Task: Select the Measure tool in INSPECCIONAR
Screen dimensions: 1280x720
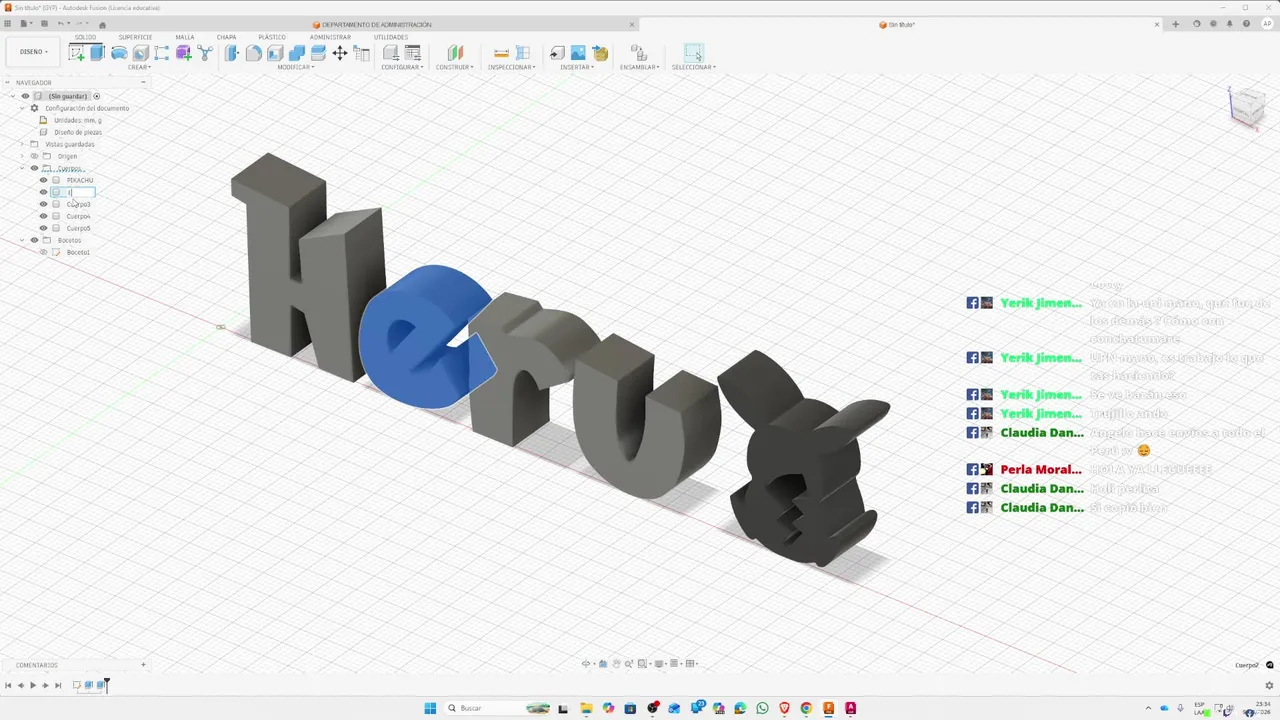Action: click(x=501, y=53)
